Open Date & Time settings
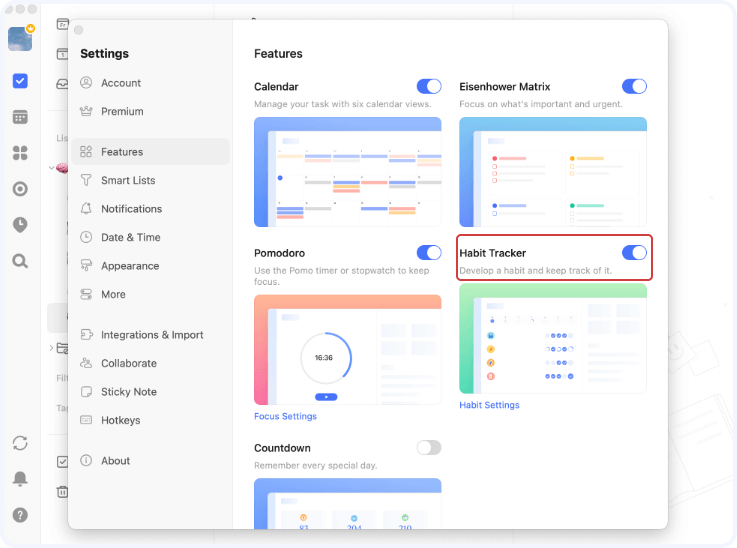The height and width of the screenshot is (548, 737). 150,237
